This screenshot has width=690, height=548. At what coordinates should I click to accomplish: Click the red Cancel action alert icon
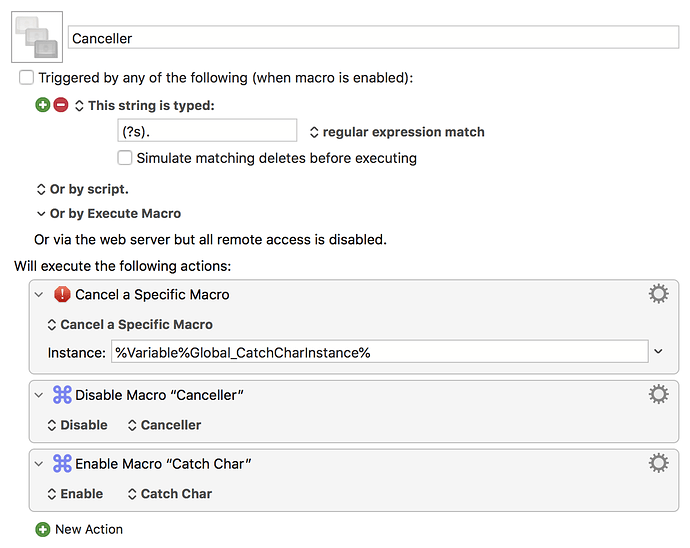pyautogui.click(x=62, y=295)
